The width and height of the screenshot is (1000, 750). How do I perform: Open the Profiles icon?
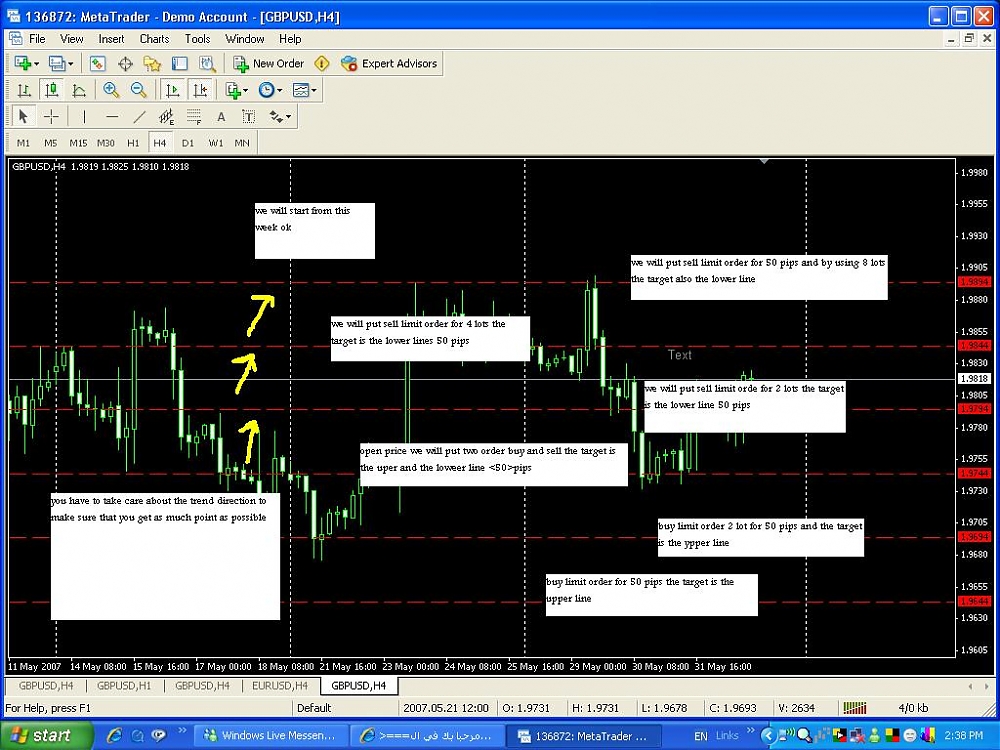click(57, 63)
